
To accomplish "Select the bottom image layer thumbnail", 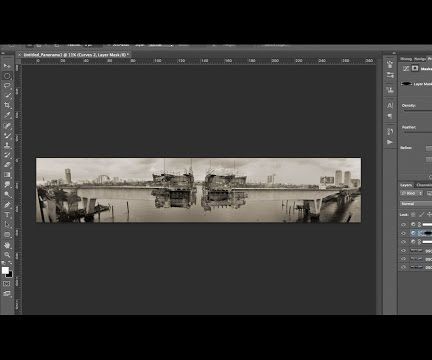I will point(416,267).
